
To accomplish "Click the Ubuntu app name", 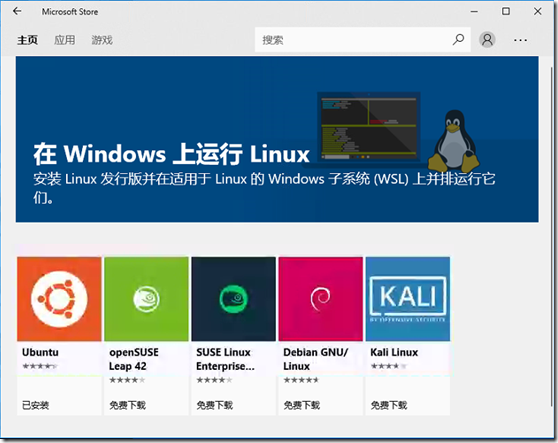I will (40, 352).
